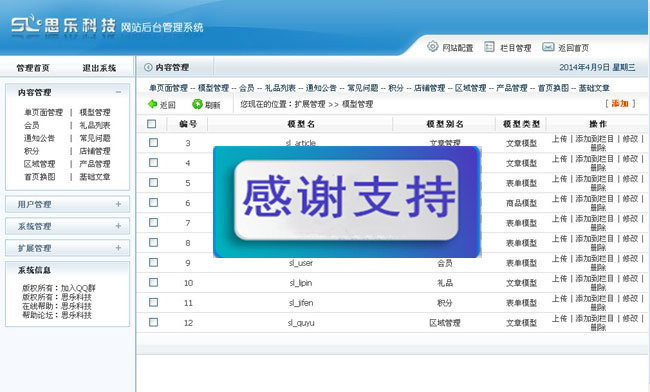
Task: Click 商品模型 type cell in row 6
Action: click(521, 203)
